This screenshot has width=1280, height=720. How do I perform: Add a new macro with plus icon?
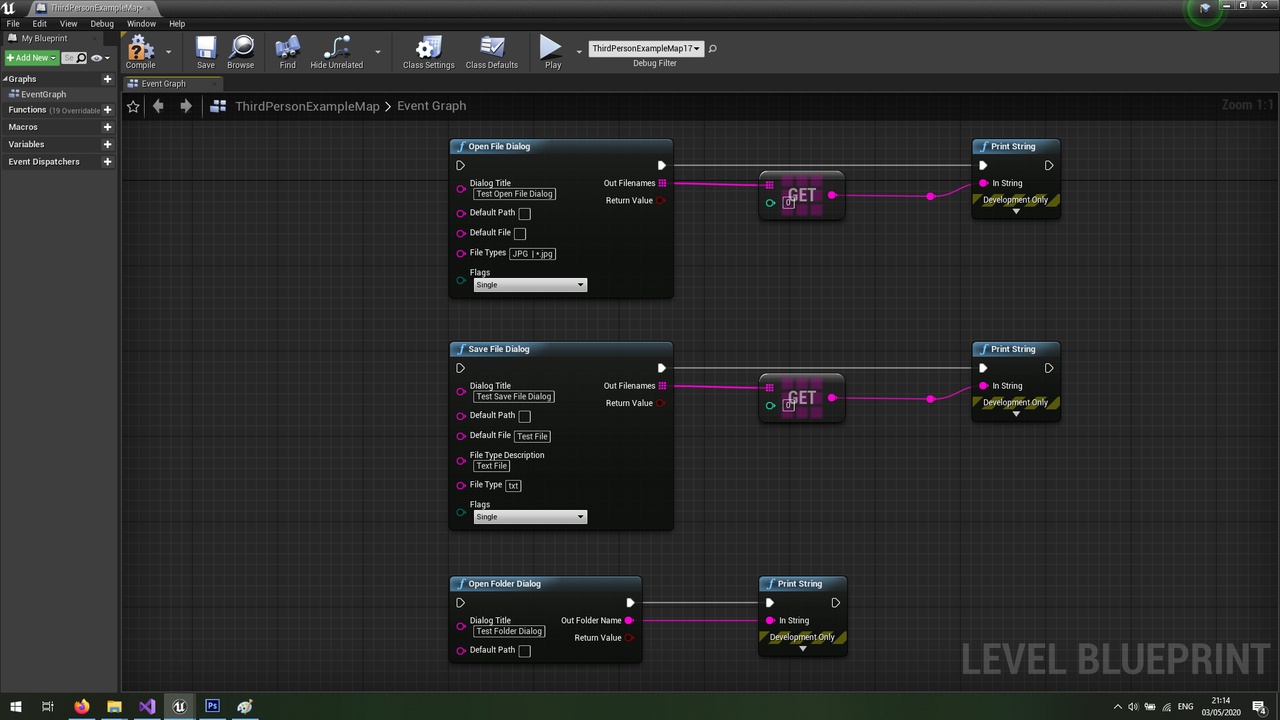tap(107, 127)
